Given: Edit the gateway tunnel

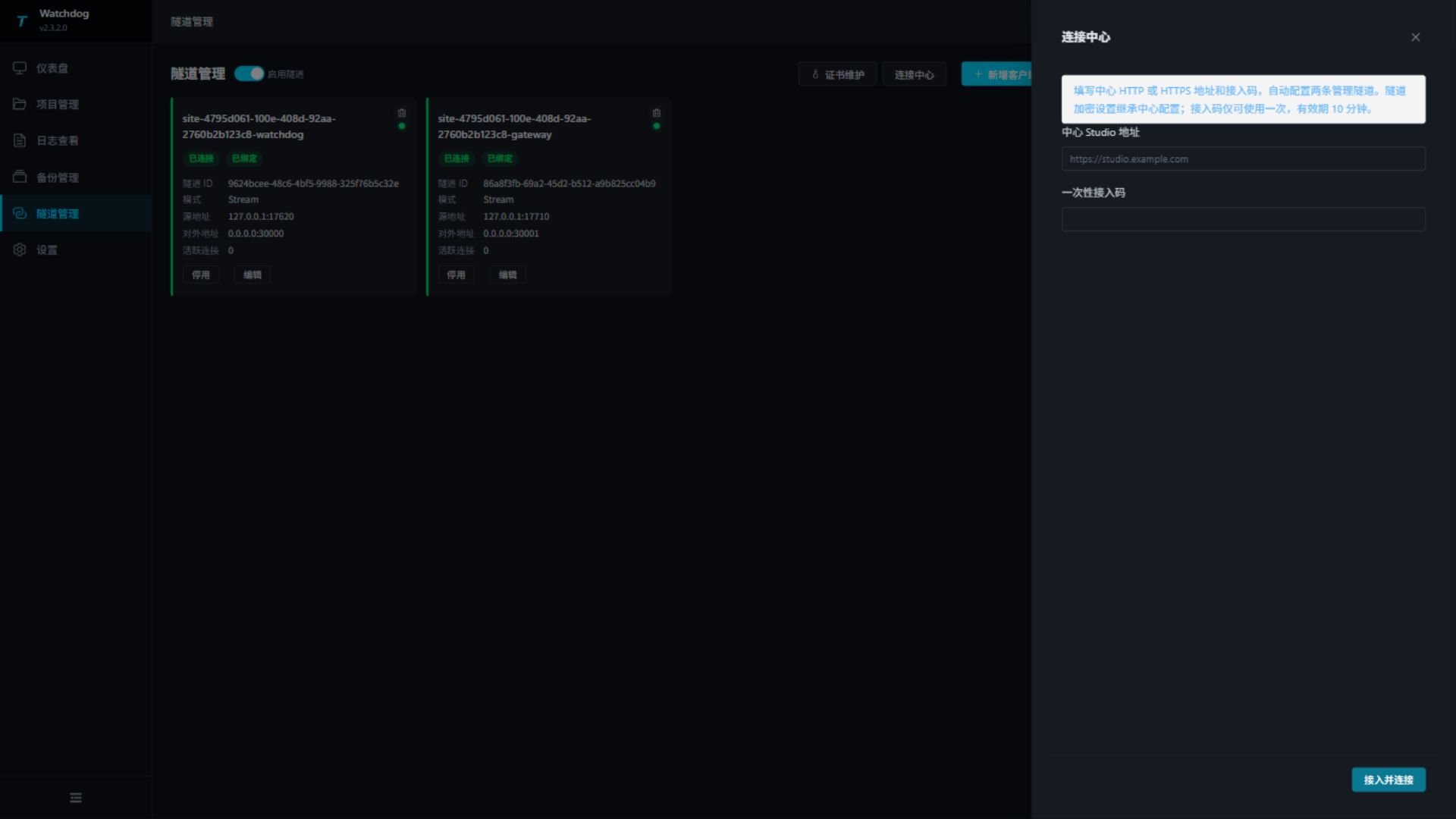Looking at the screenshot, I should 508,275.
